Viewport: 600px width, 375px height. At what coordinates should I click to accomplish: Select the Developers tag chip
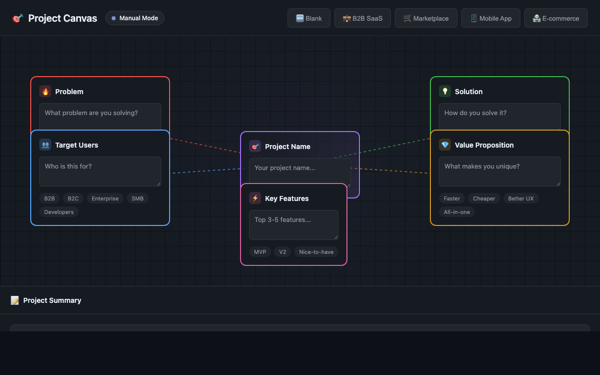tap(59, 212)
